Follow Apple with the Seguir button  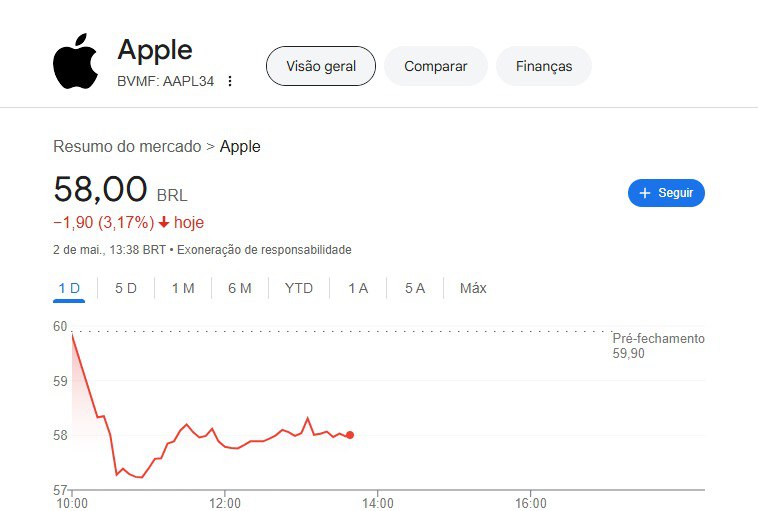point(666,193)
